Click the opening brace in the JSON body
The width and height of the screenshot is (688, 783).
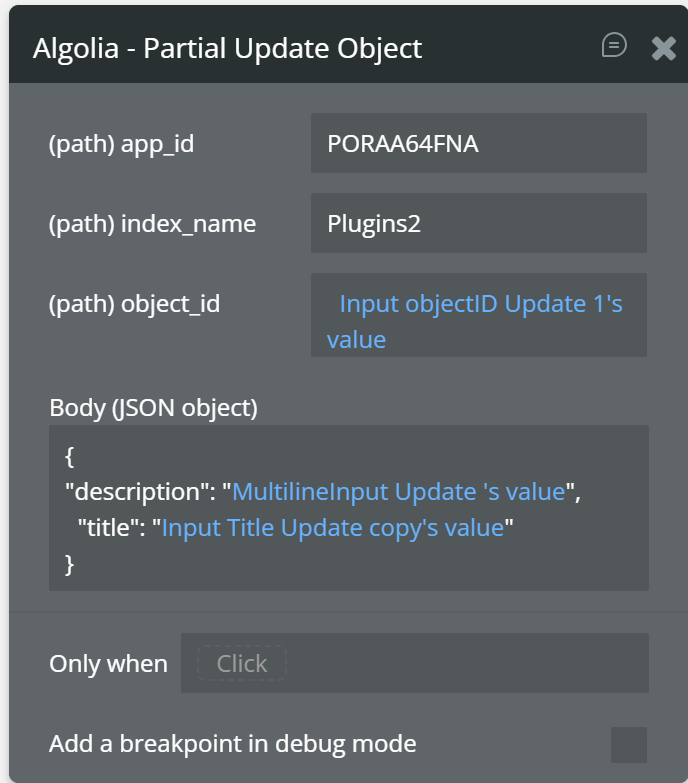[70, 457]
